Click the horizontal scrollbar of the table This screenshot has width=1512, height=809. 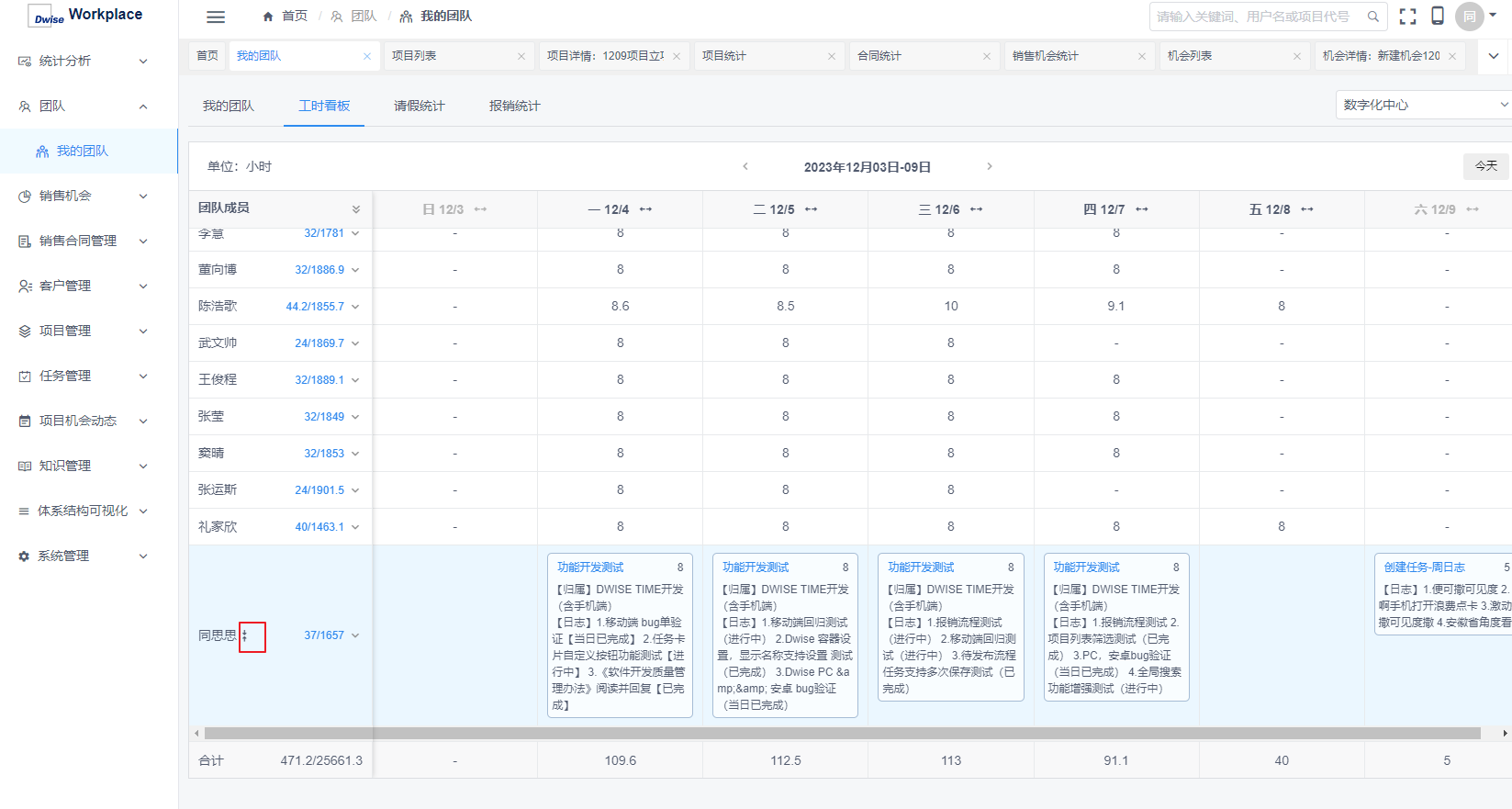coord(842,734)
